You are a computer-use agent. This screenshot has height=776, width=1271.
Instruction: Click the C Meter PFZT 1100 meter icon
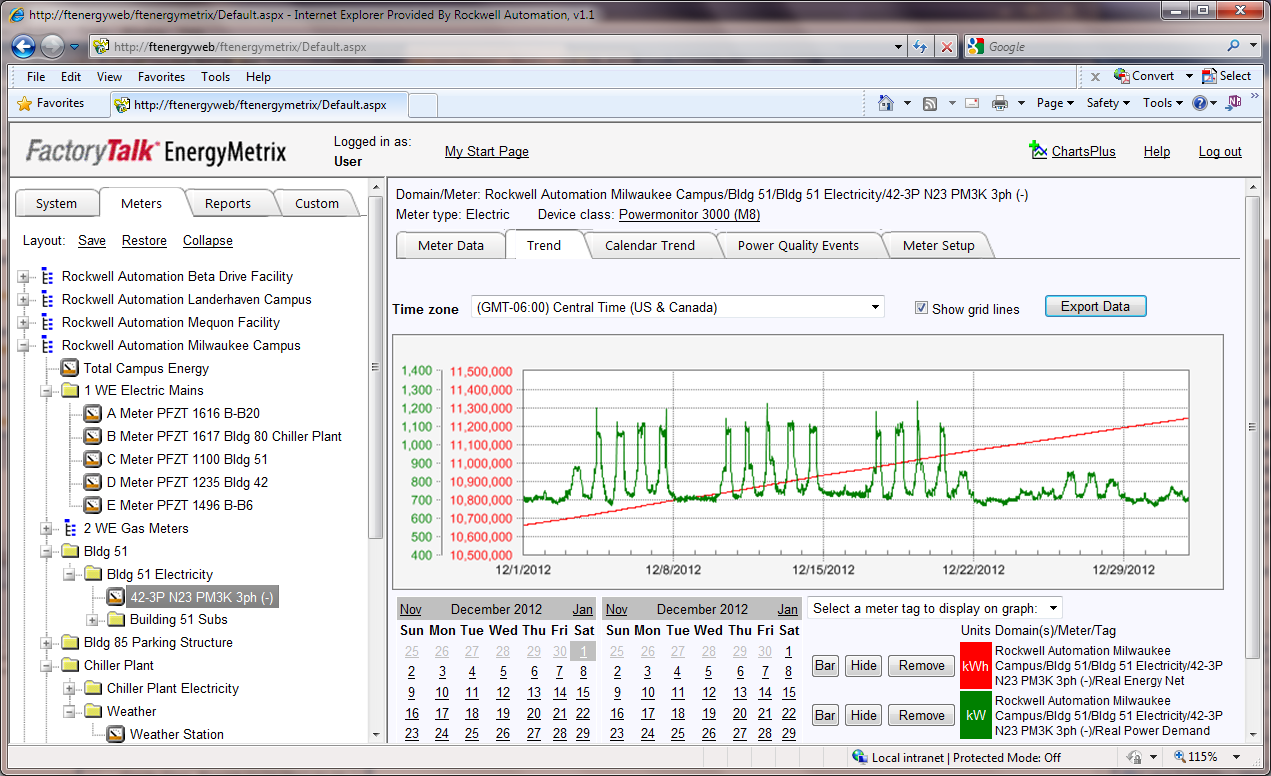pos(93,459)
